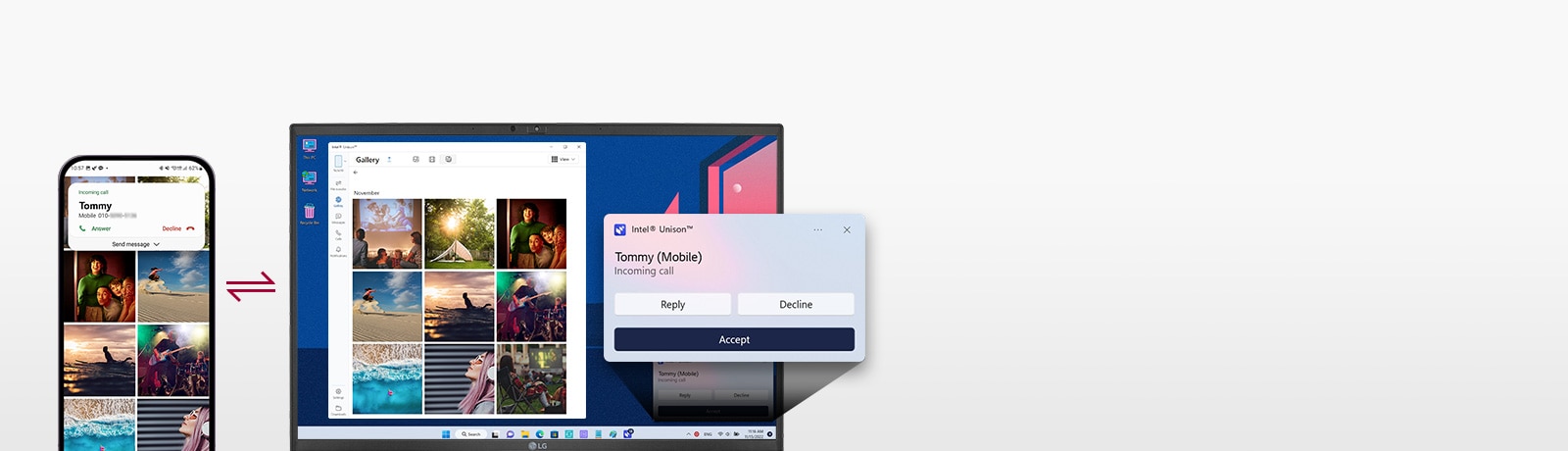Launch Microsoft Edge from the taskbar

tap(540, 434)
